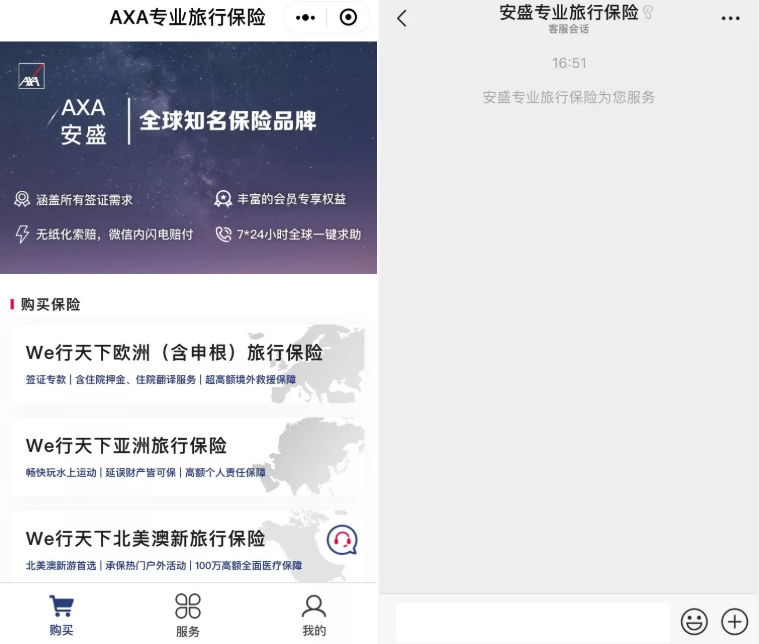Click the 畅快玩水上运动 subtitle under the Asia card
The height and width of the screenshot is (644, 759).
(x=61, y=473)
